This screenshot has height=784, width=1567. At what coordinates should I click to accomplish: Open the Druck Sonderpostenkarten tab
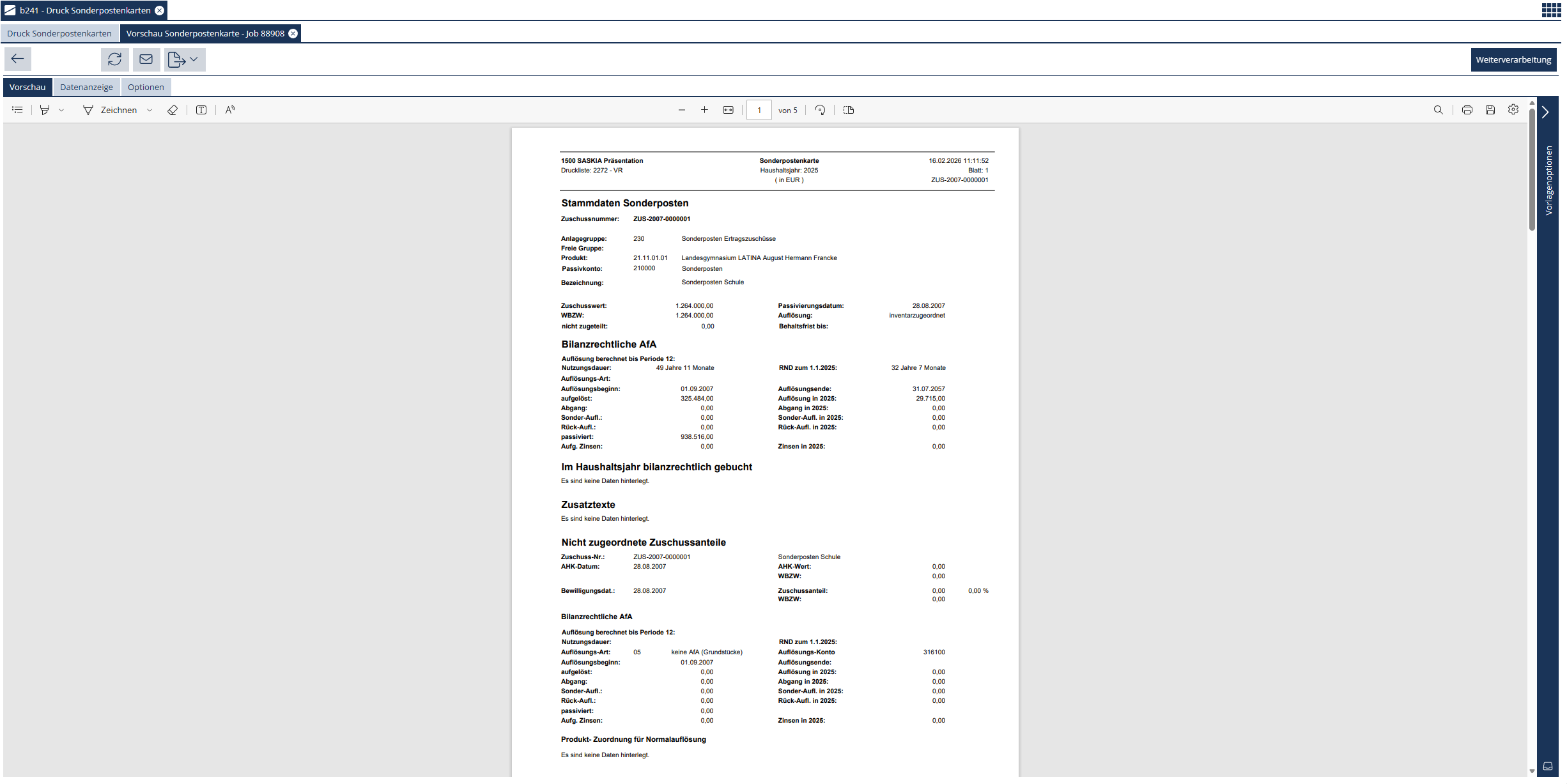click(x=59, y=33)
